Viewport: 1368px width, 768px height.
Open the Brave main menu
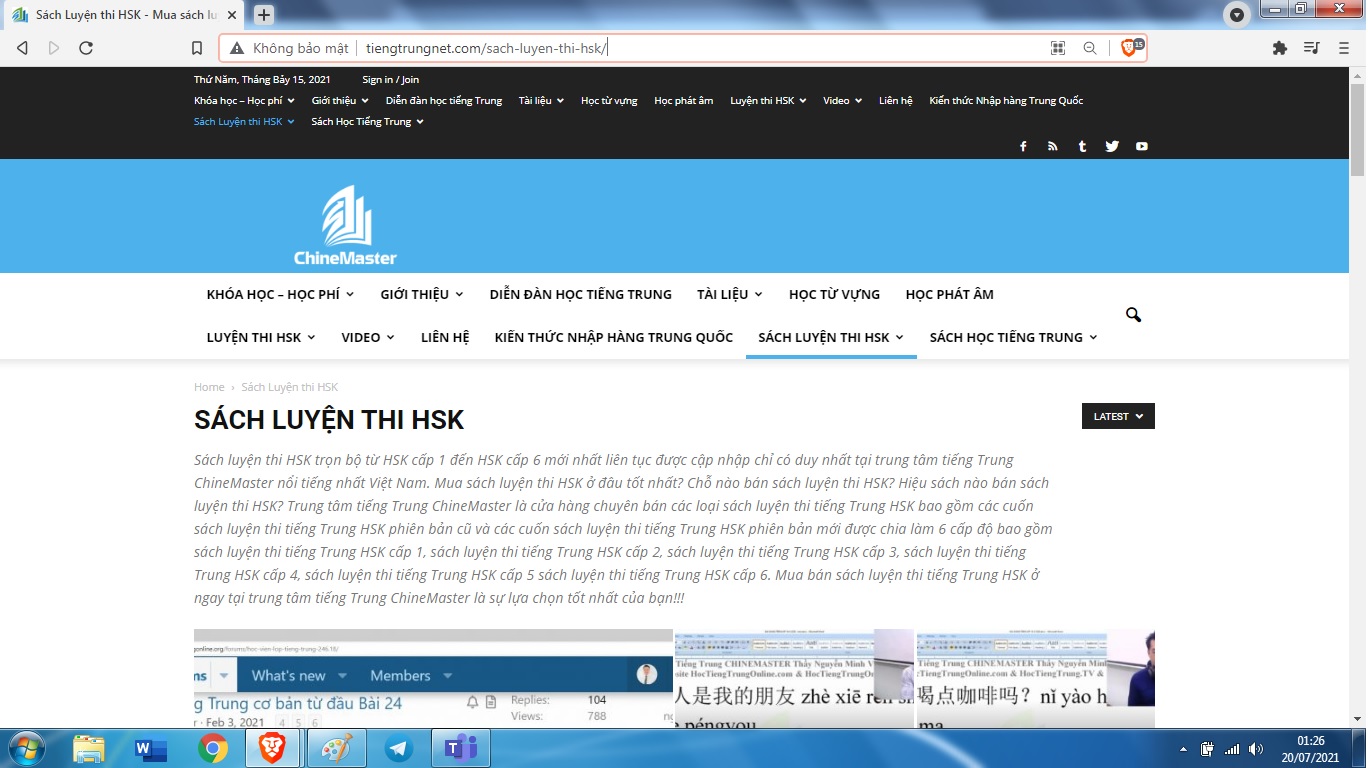coord(1343,48)
